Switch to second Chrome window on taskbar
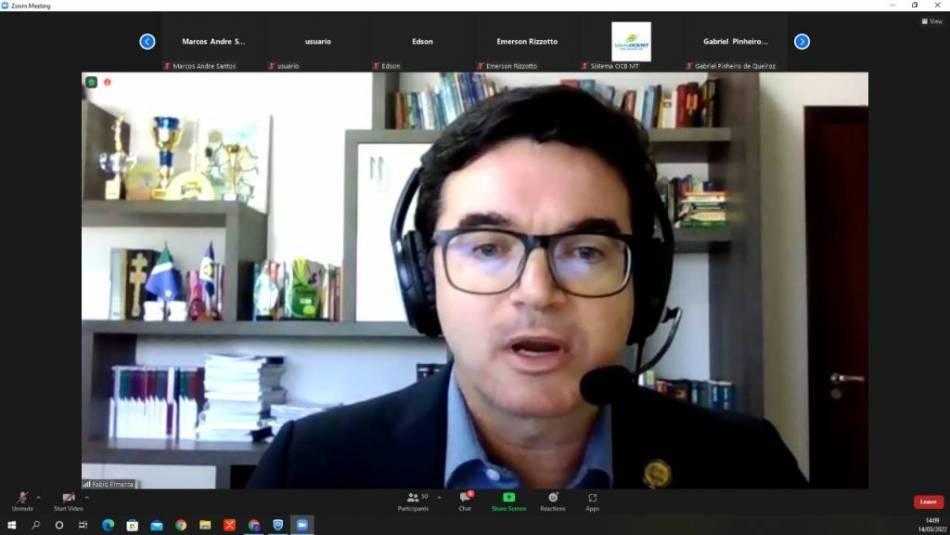This screenshot has width=950, height=535. coord(254,525)
